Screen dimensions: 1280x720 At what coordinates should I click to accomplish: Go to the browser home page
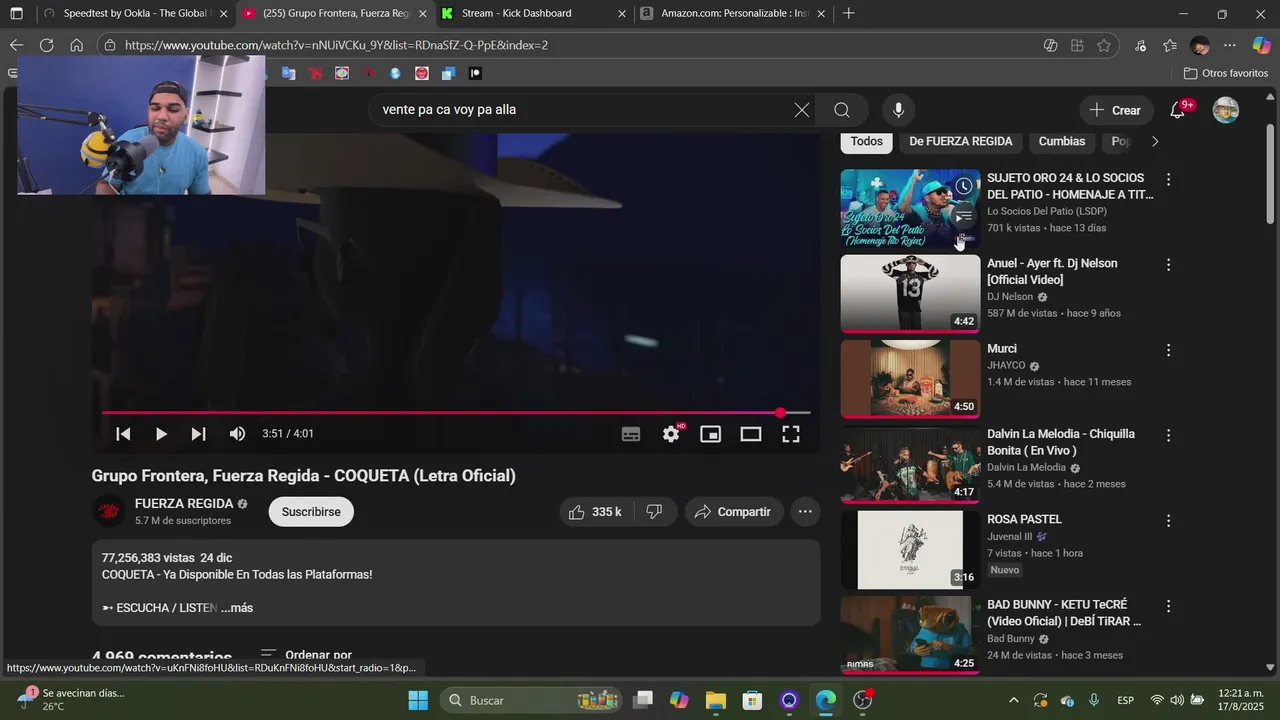(x=76, y=45)
